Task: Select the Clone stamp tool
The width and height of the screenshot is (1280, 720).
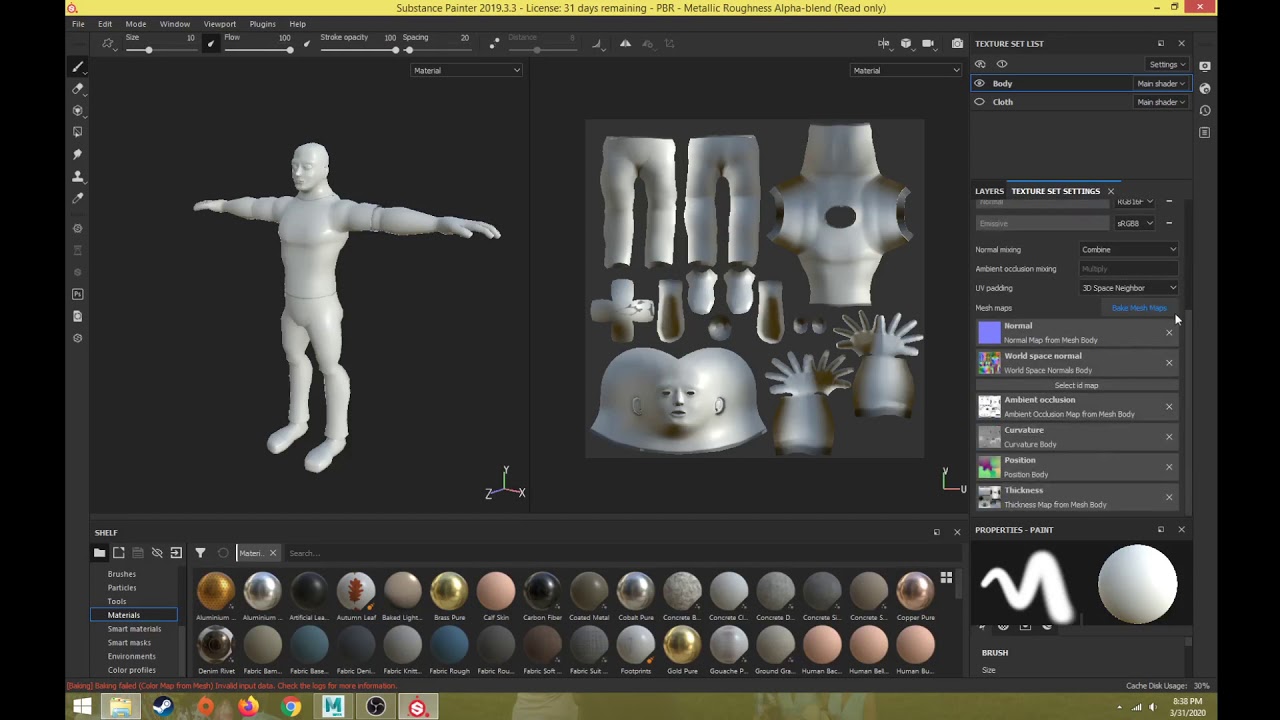Action: pyautogui.click(x=77, y=176)
